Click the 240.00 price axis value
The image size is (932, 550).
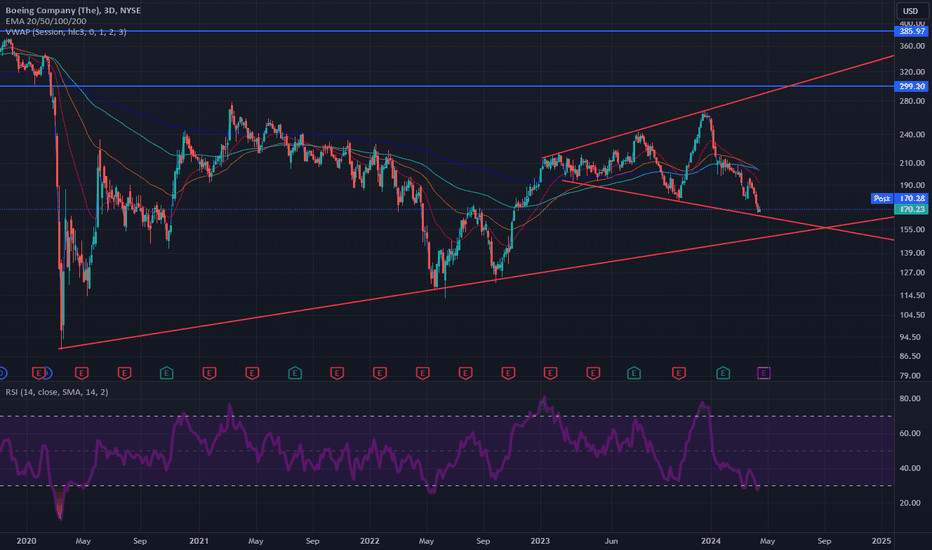(x=912, y=134)
